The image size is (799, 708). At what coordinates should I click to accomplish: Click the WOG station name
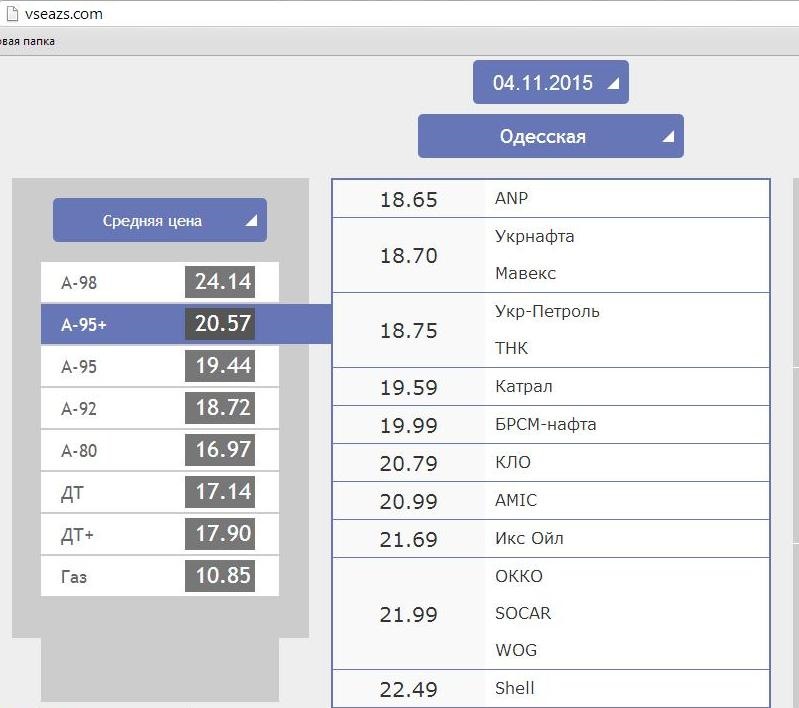coord(516,650)
